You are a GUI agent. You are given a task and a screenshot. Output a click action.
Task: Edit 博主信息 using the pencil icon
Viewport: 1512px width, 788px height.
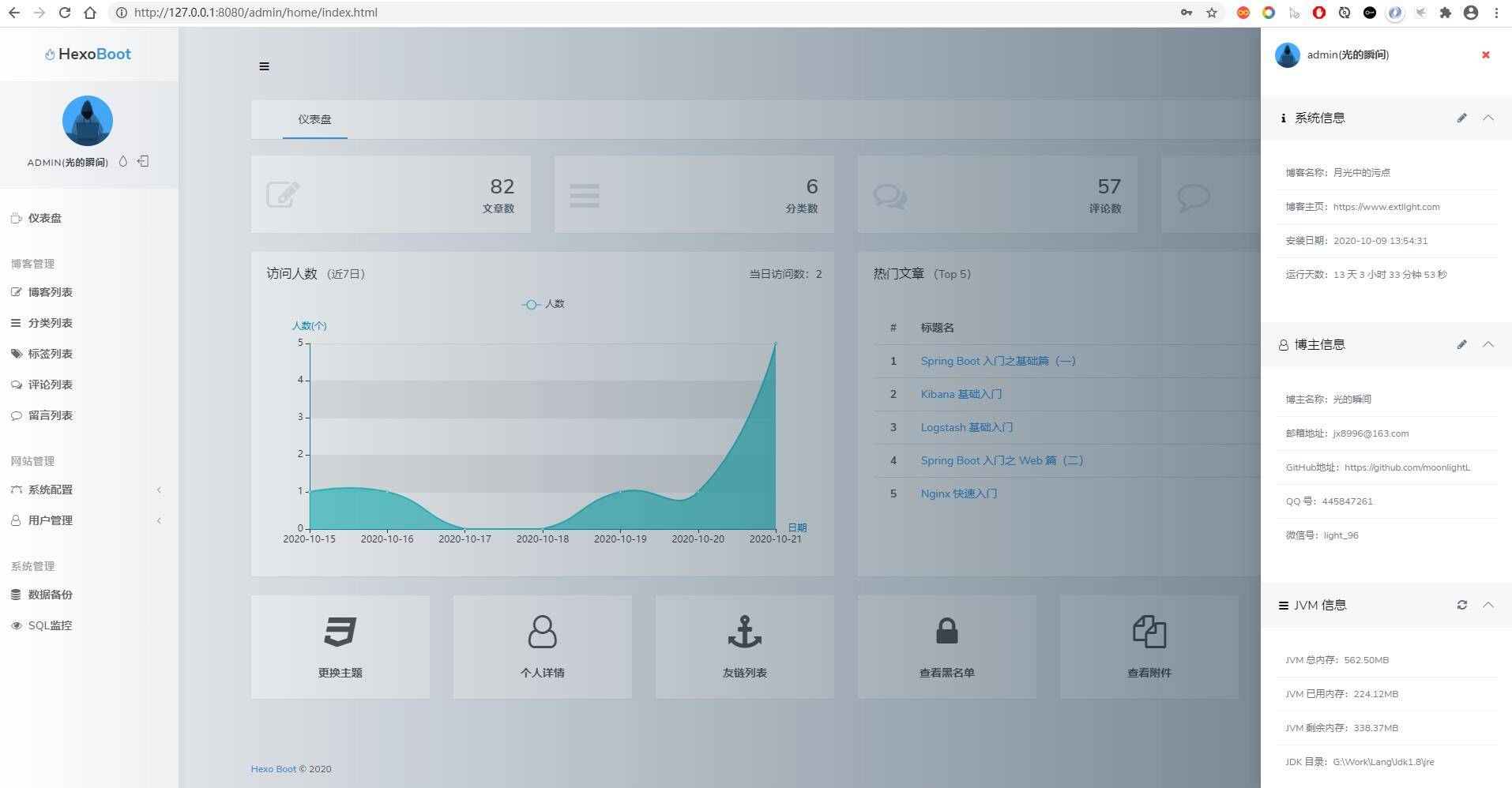point(1461,344)
